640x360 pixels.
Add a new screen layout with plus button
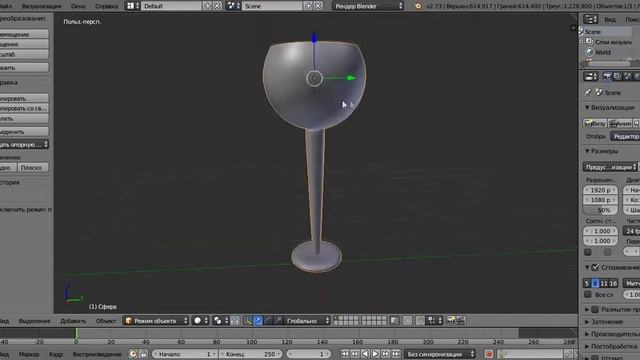pos(207,6)
